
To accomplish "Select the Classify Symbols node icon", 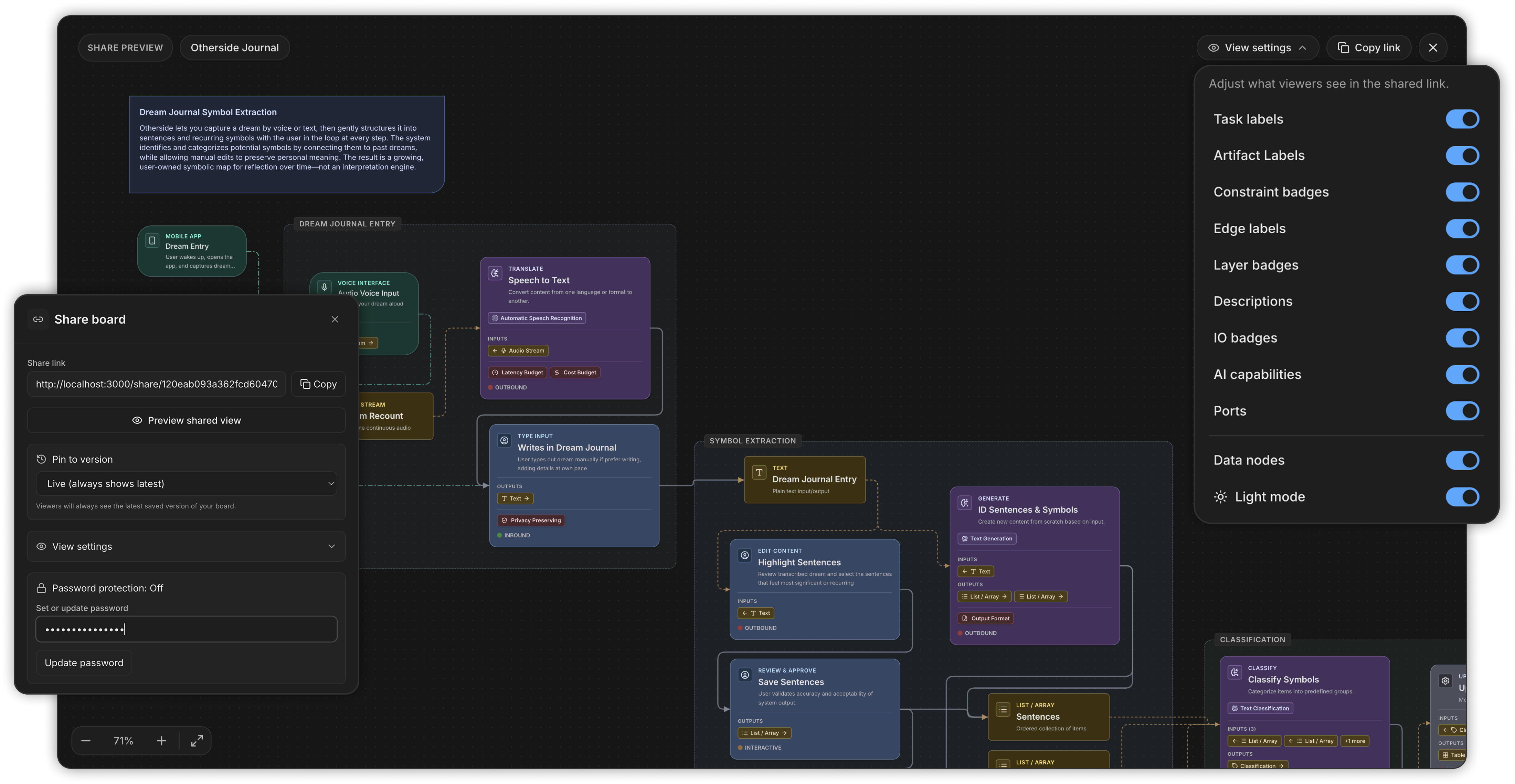I will 1235,672.
